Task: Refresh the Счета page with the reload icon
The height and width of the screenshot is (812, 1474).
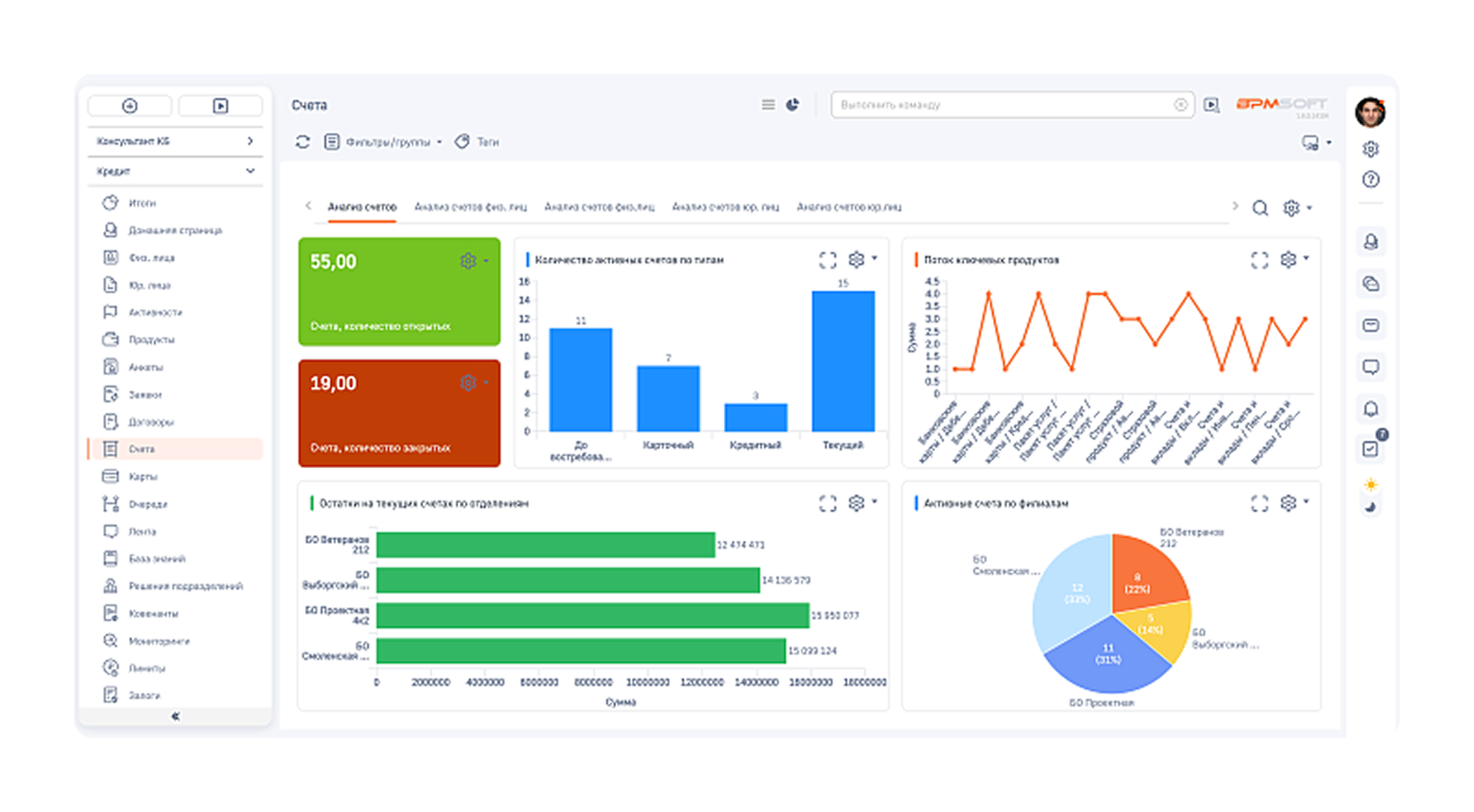Action: coord(303,142)
